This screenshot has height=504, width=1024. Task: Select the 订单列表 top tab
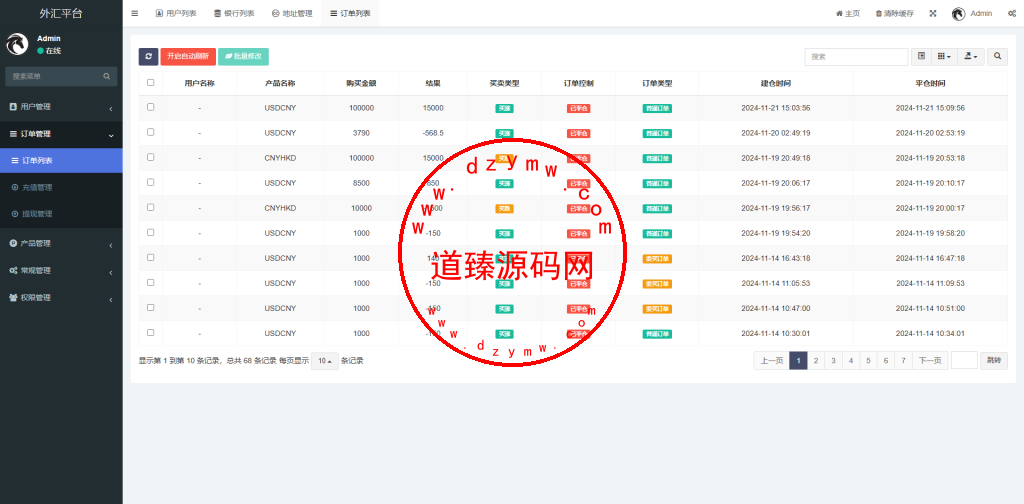(x=350, y=13)
